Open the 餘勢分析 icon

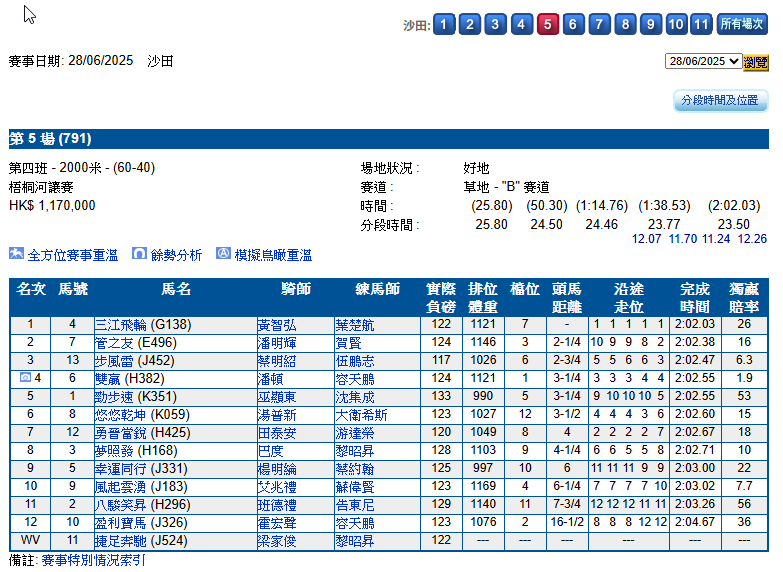pyautogui.click(x=139, y=254)
